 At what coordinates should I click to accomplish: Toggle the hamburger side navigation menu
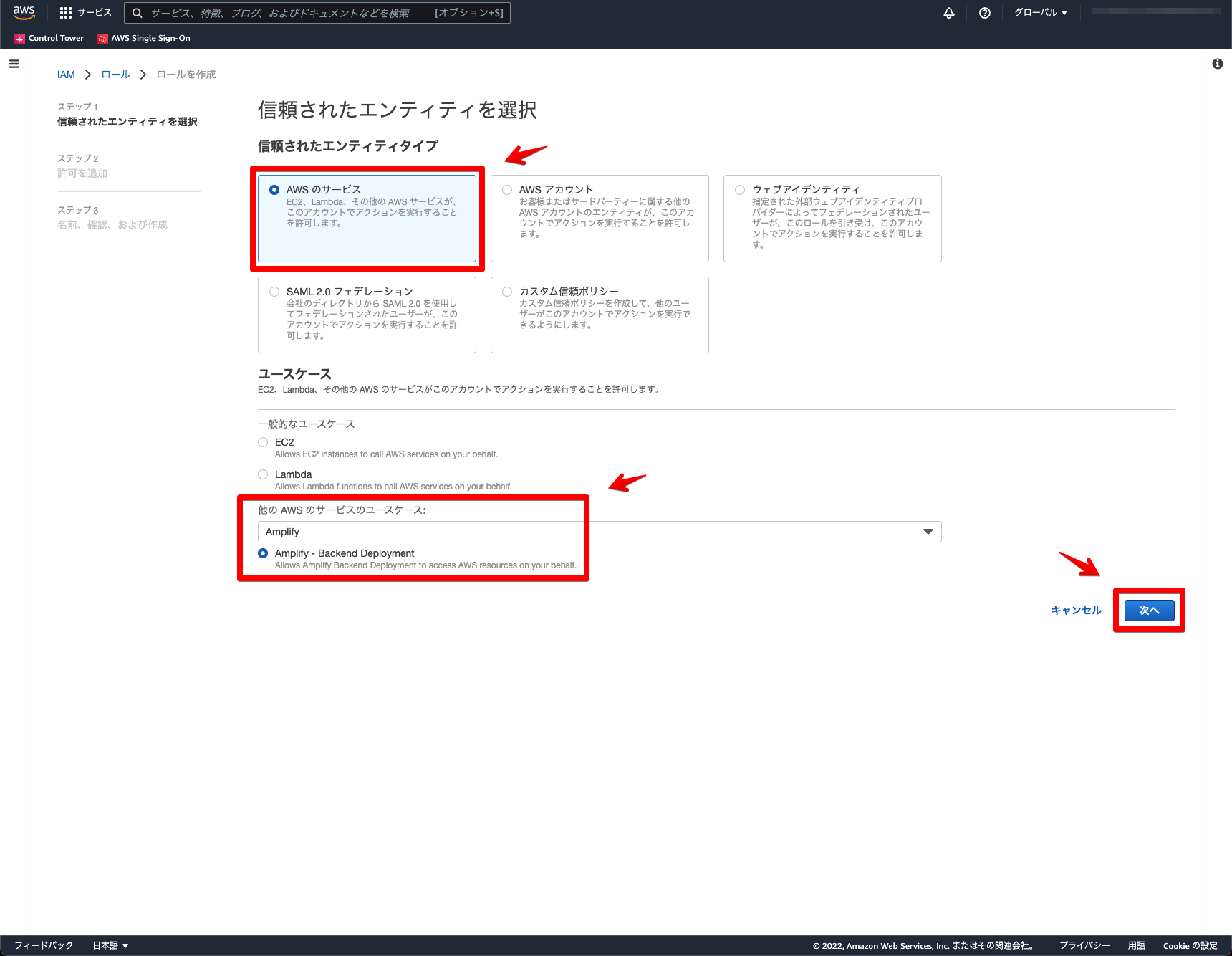point(14,64)
